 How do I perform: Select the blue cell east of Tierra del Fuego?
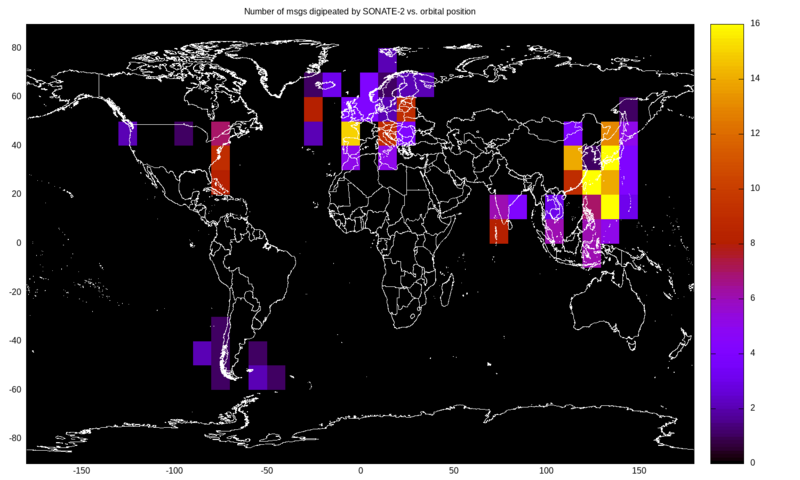tap(267, 377)
